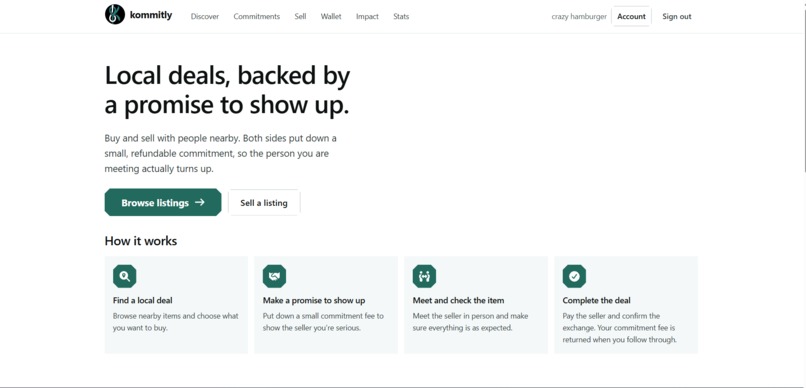Select the Make a promise to show up title
This screenshot has width=806, height=388.
[314, 301]
